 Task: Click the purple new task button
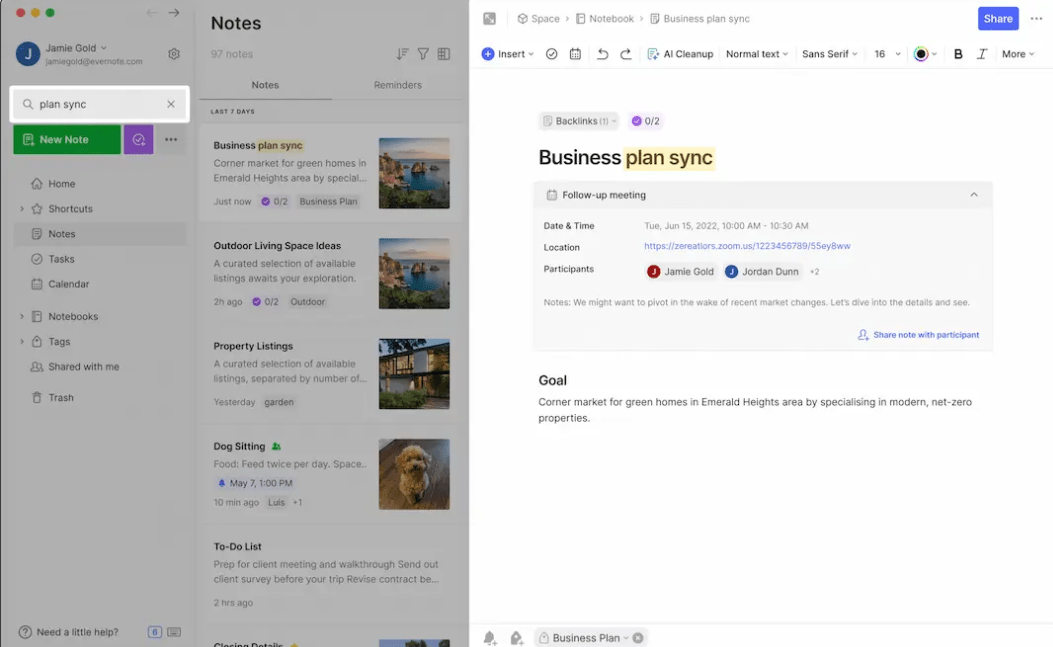(x=138, y=140)
